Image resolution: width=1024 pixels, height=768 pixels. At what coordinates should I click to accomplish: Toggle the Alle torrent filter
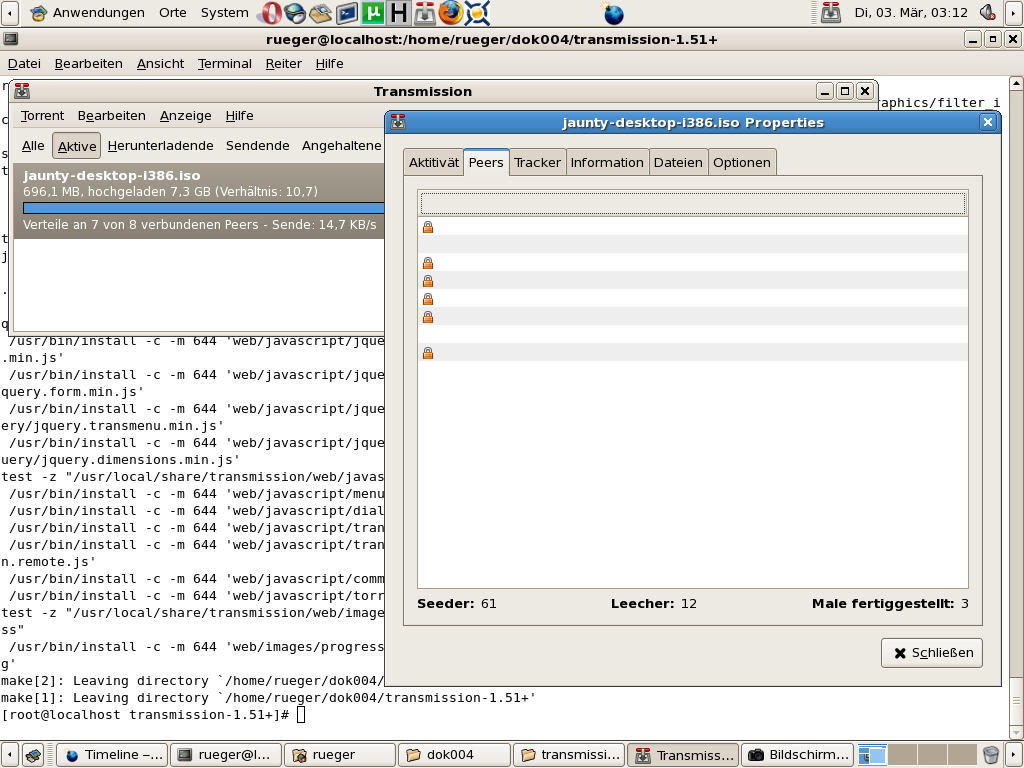click(33, 146)
